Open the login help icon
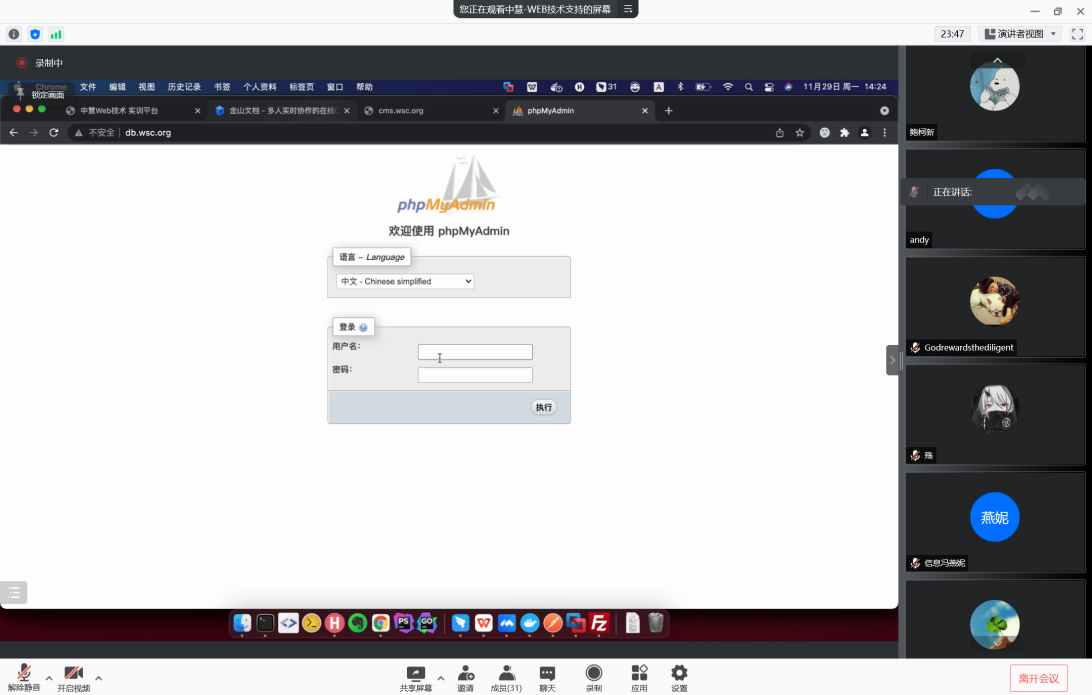This screenshot has height=695, width=1092. (364, 327)
